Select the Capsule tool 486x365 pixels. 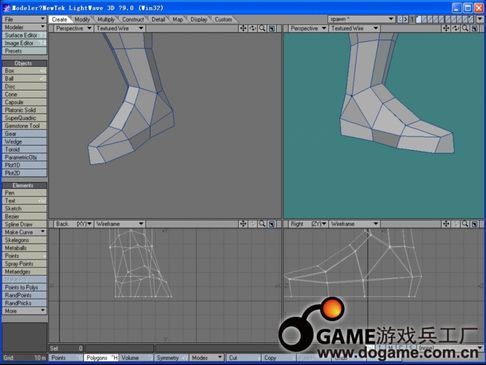tap(24, 102)
